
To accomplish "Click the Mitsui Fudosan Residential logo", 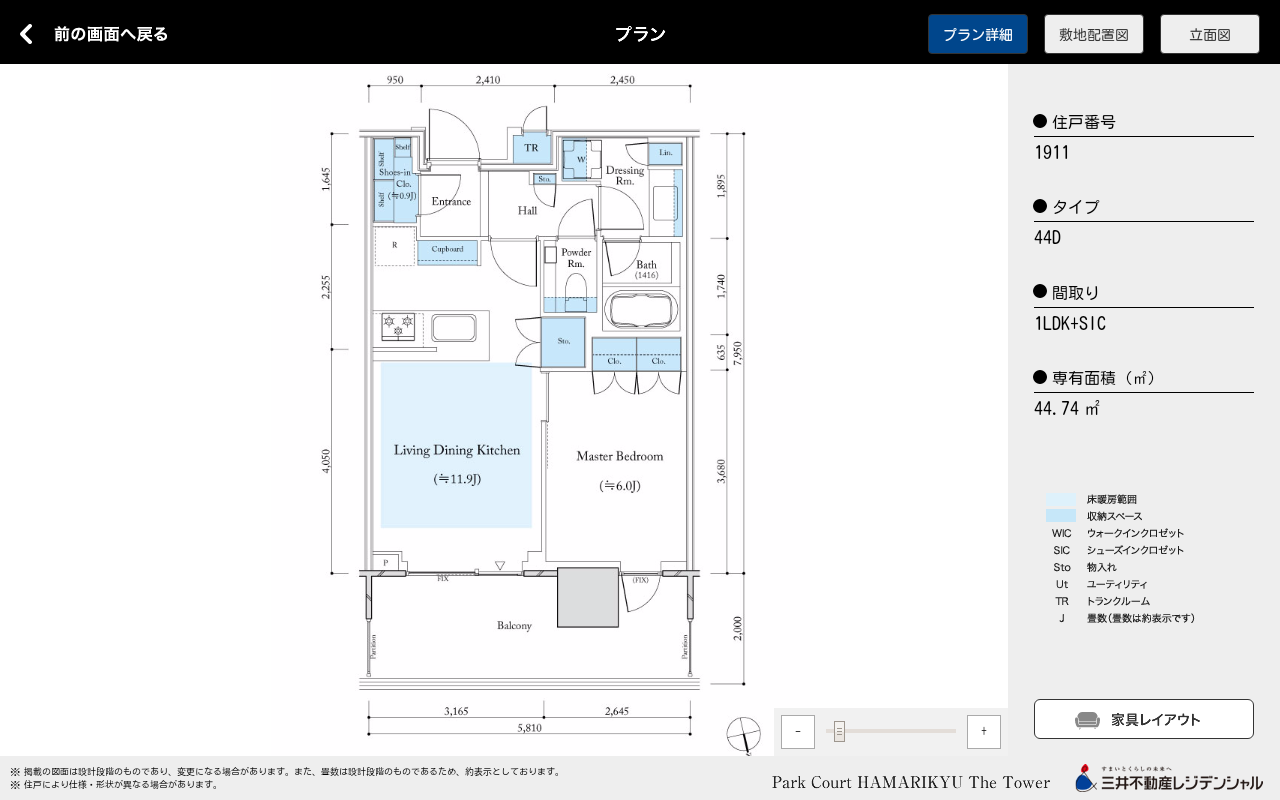I will [x=1168, y=780].
